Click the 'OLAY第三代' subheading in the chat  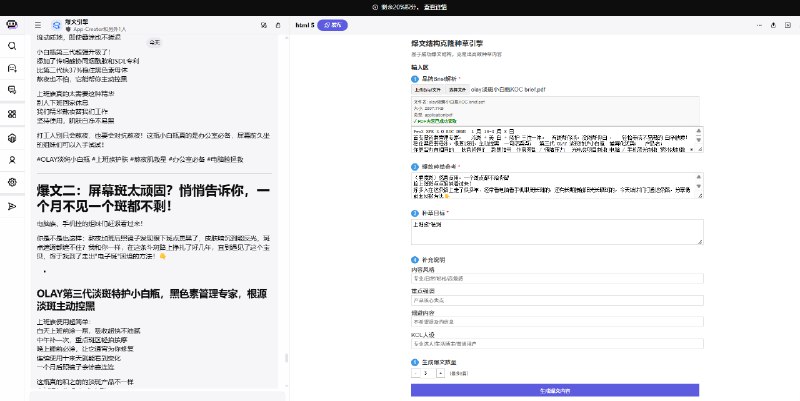152,300
